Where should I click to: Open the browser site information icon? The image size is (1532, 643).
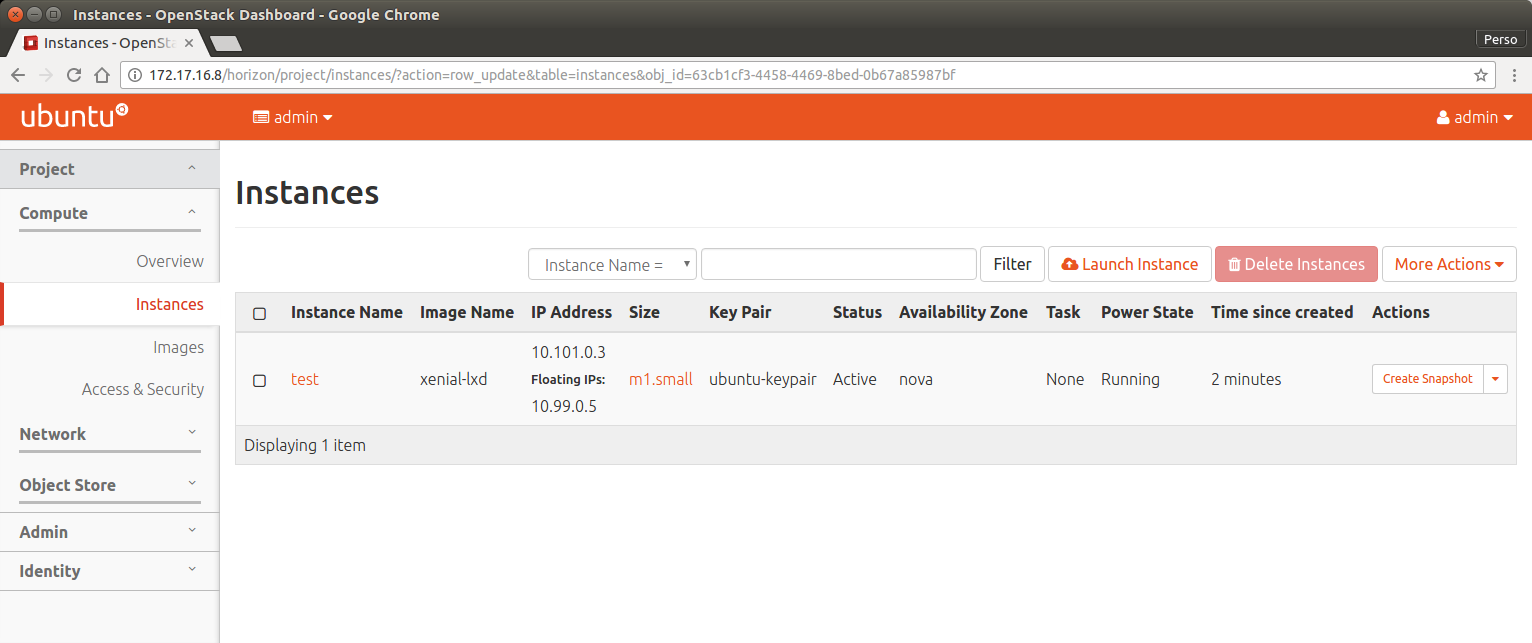135,74
